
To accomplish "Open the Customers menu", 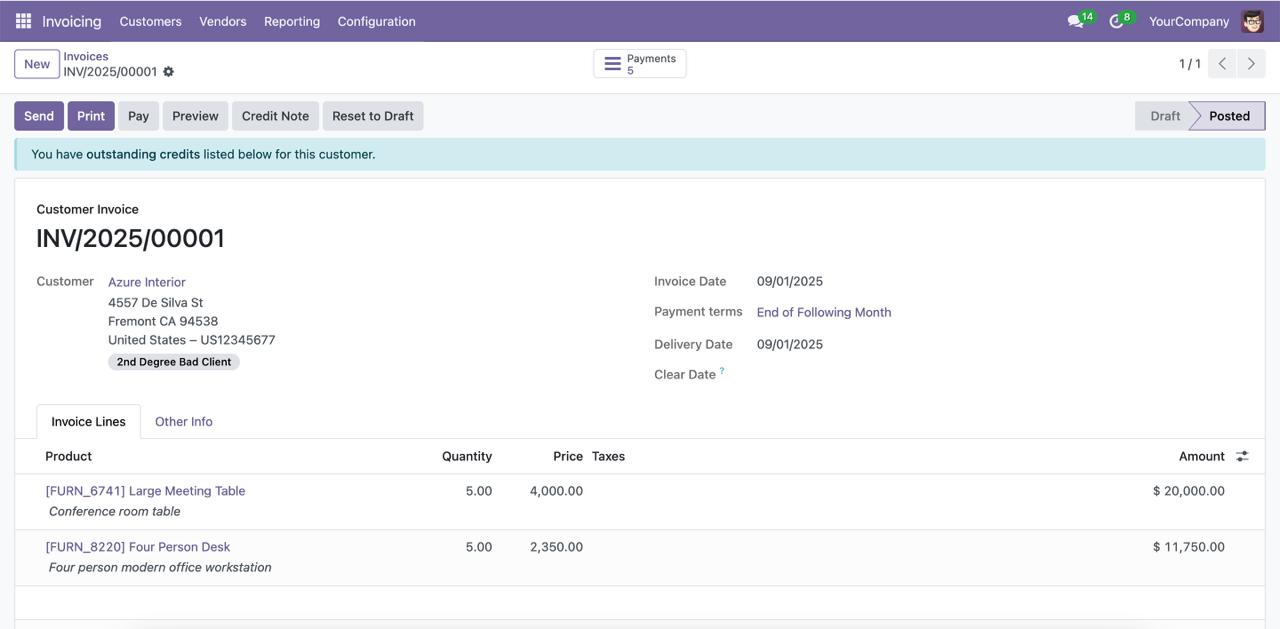I will point(150,21).
